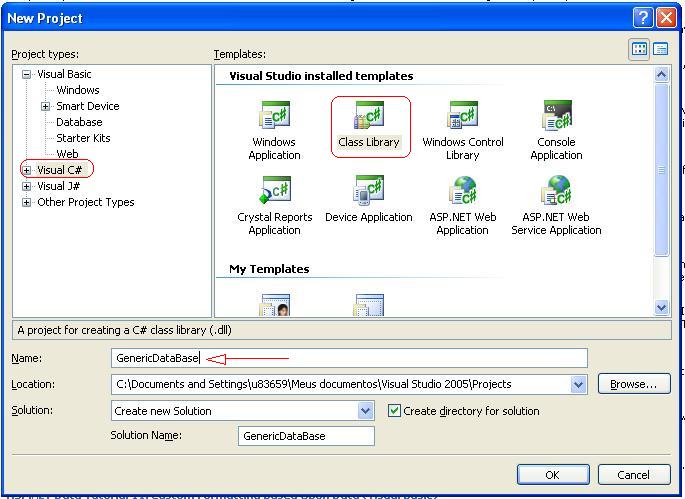The image size is (685, 499).
Task: Pick the Console Application template icon
Action: pyautogui.click(x=557, y=114)
